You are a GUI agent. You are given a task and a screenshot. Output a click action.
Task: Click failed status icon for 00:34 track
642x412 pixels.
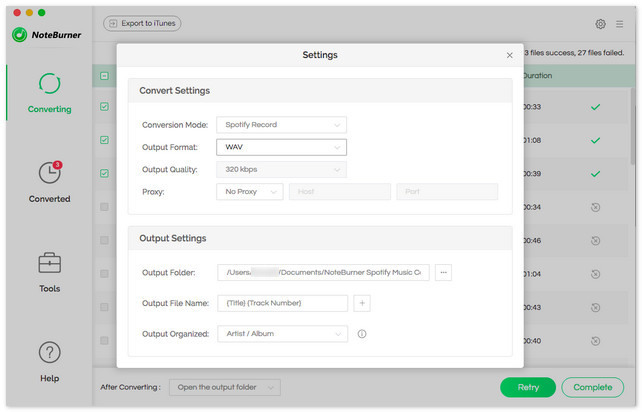pyautogui.click(x=595, y=207)
